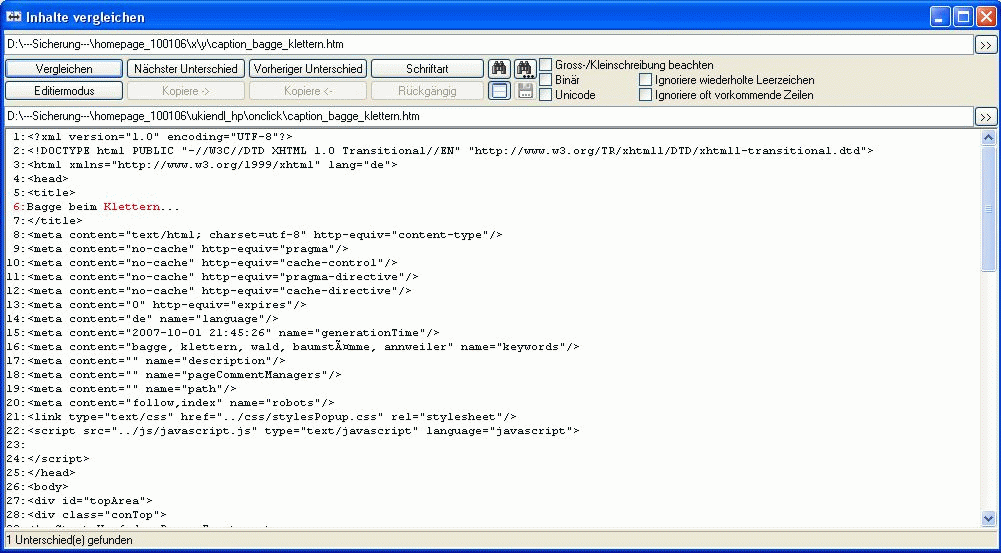The image size is (1001, 553).
Task: Enable Ignoriere wiederholte Leerzeichen
Action: tap(646, 80)
